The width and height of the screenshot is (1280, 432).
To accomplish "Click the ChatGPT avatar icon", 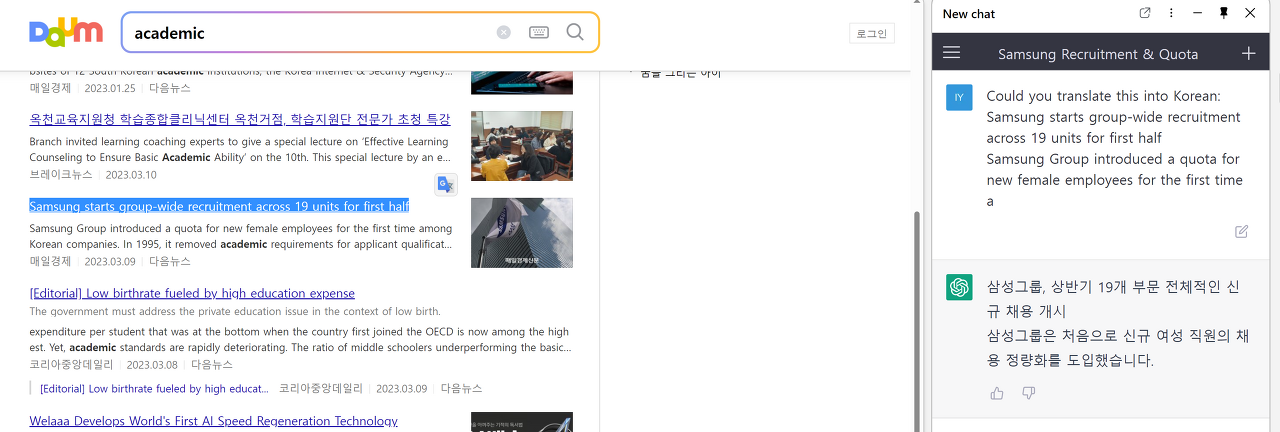I will point(959,287).
